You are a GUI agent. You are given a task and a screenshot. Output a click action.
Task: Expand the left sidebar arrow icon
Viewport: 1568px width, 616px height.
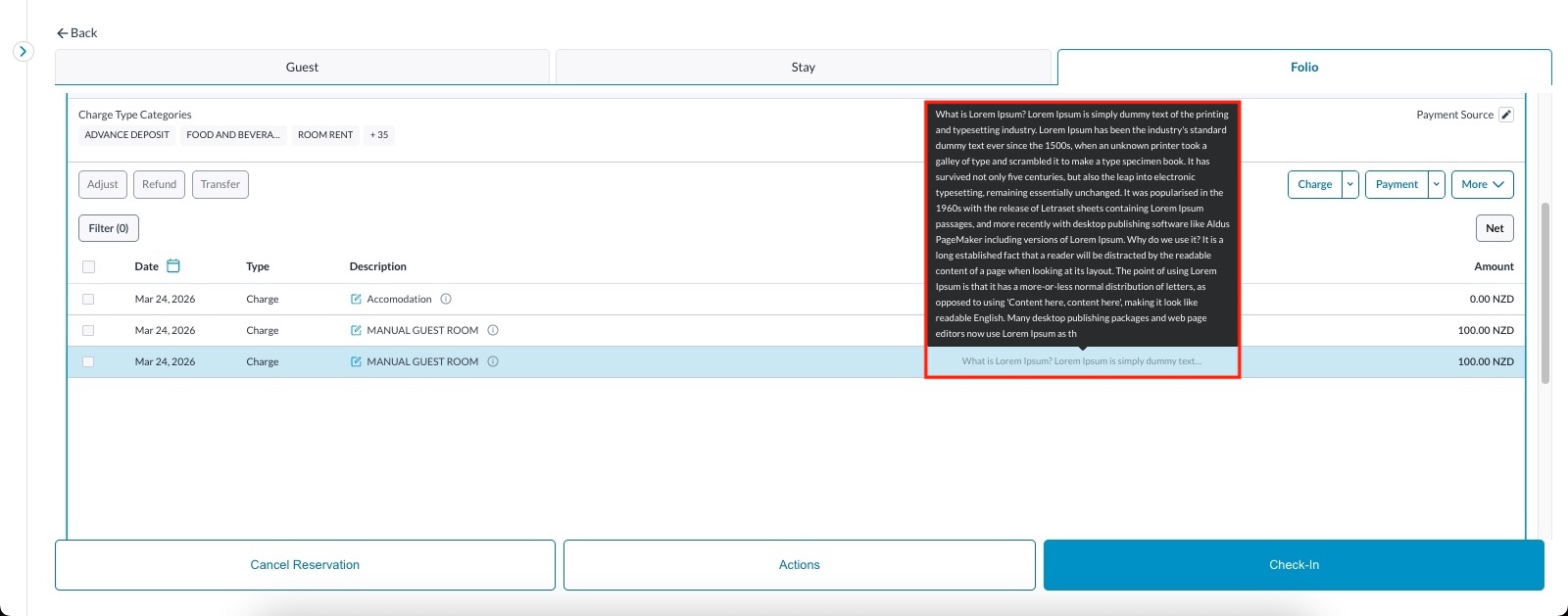[x=24, y=51]
